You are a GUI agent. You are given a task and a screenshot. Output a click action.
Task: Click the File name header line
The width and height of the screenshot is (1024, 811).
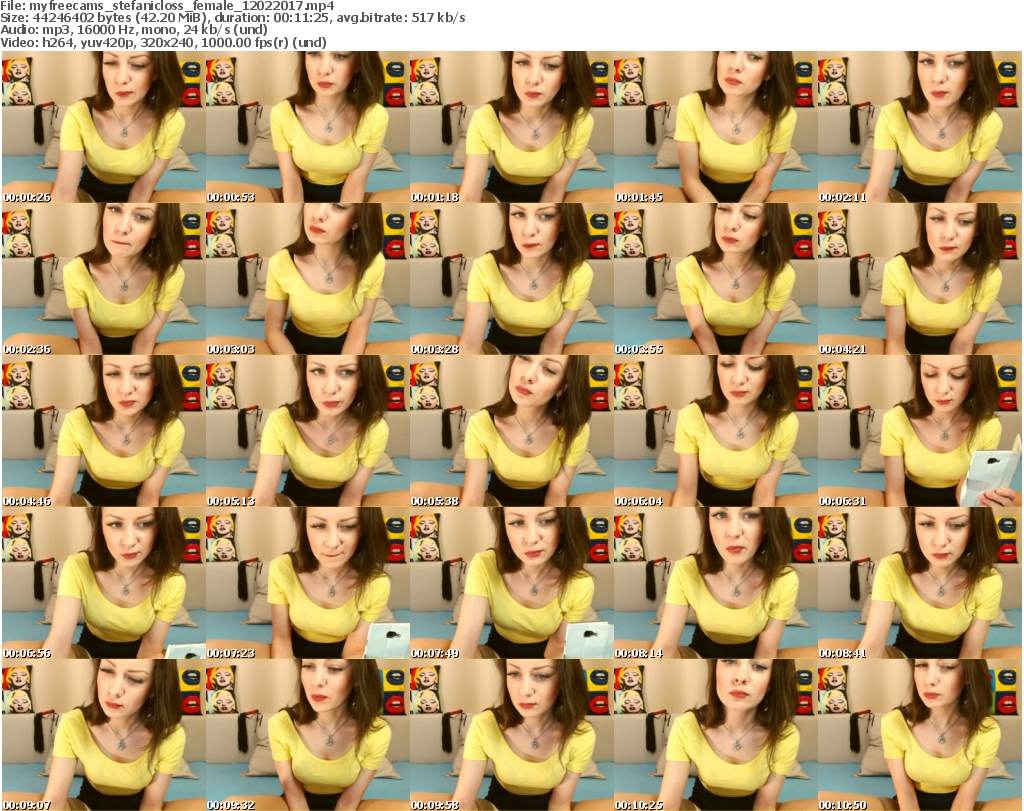[x=167, y=6]
